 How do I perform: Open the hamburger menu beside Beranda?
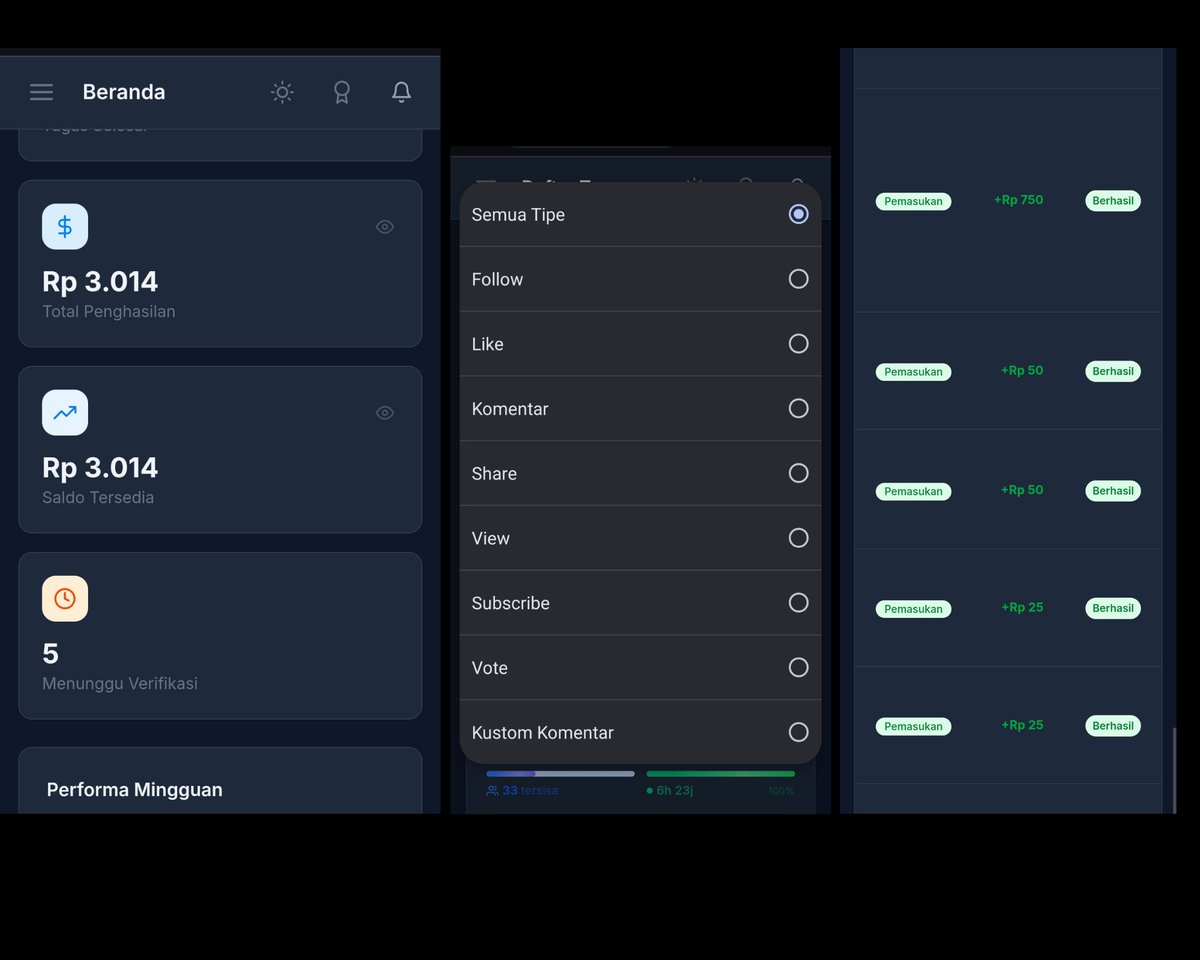[41, 92]
